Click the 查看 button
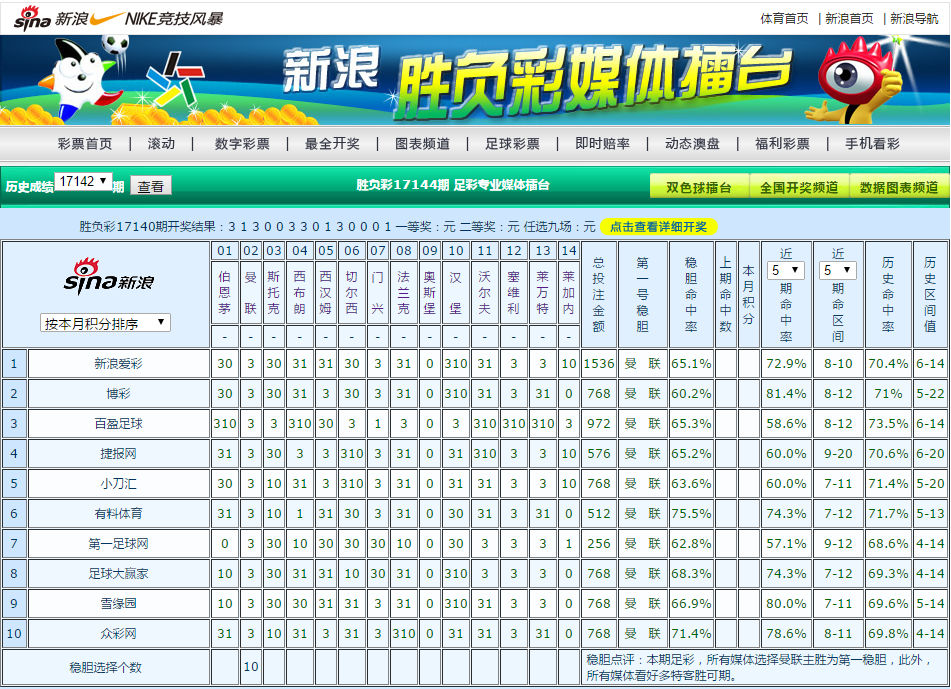Image resolution: width=951 pixels, height=689 pixels. point(150,186)
